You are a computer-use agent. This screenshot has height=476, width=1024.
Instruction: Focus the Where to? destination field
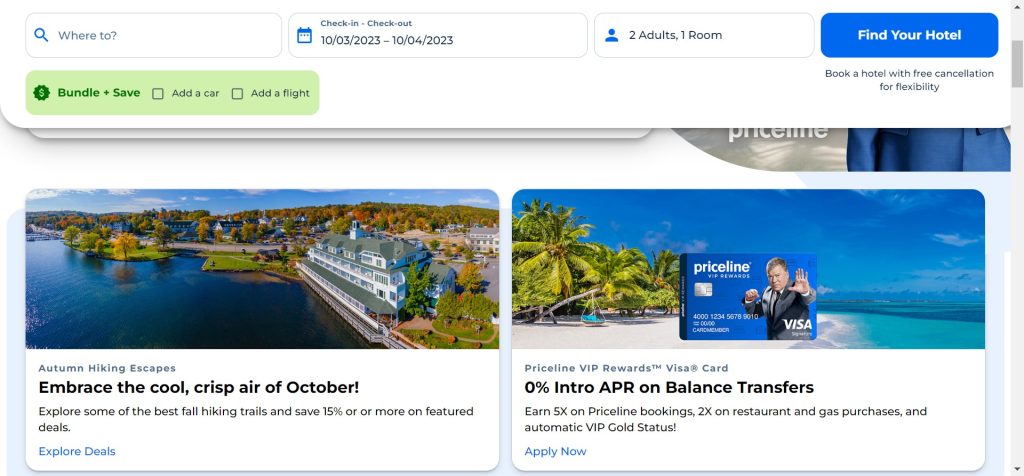click(x=160, y=35)
